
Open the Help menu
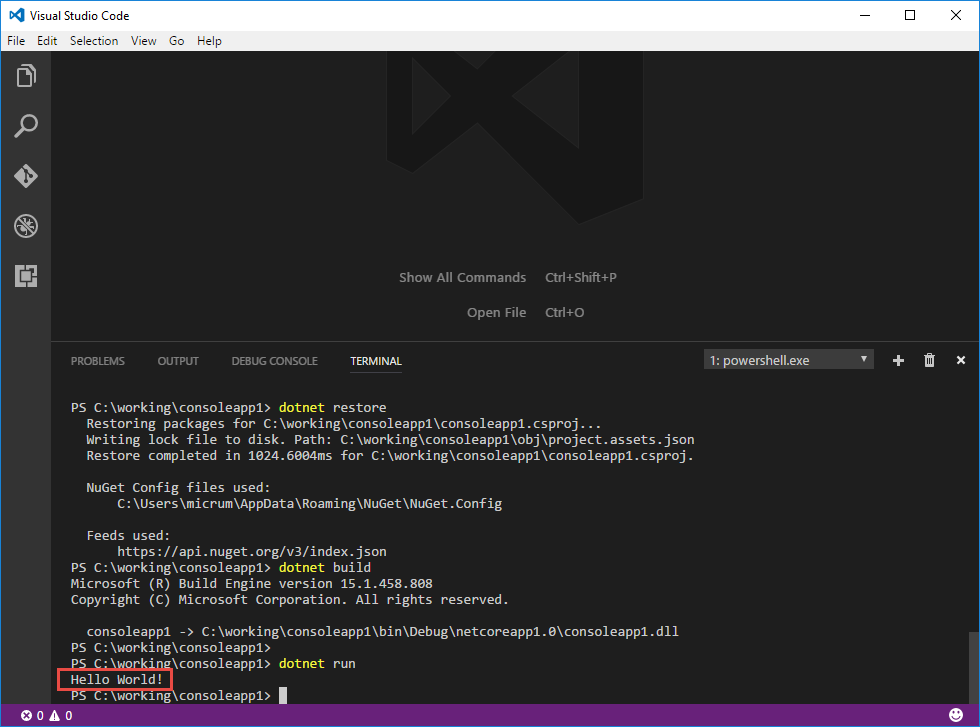pyautogui.click(x=209, y=41)
